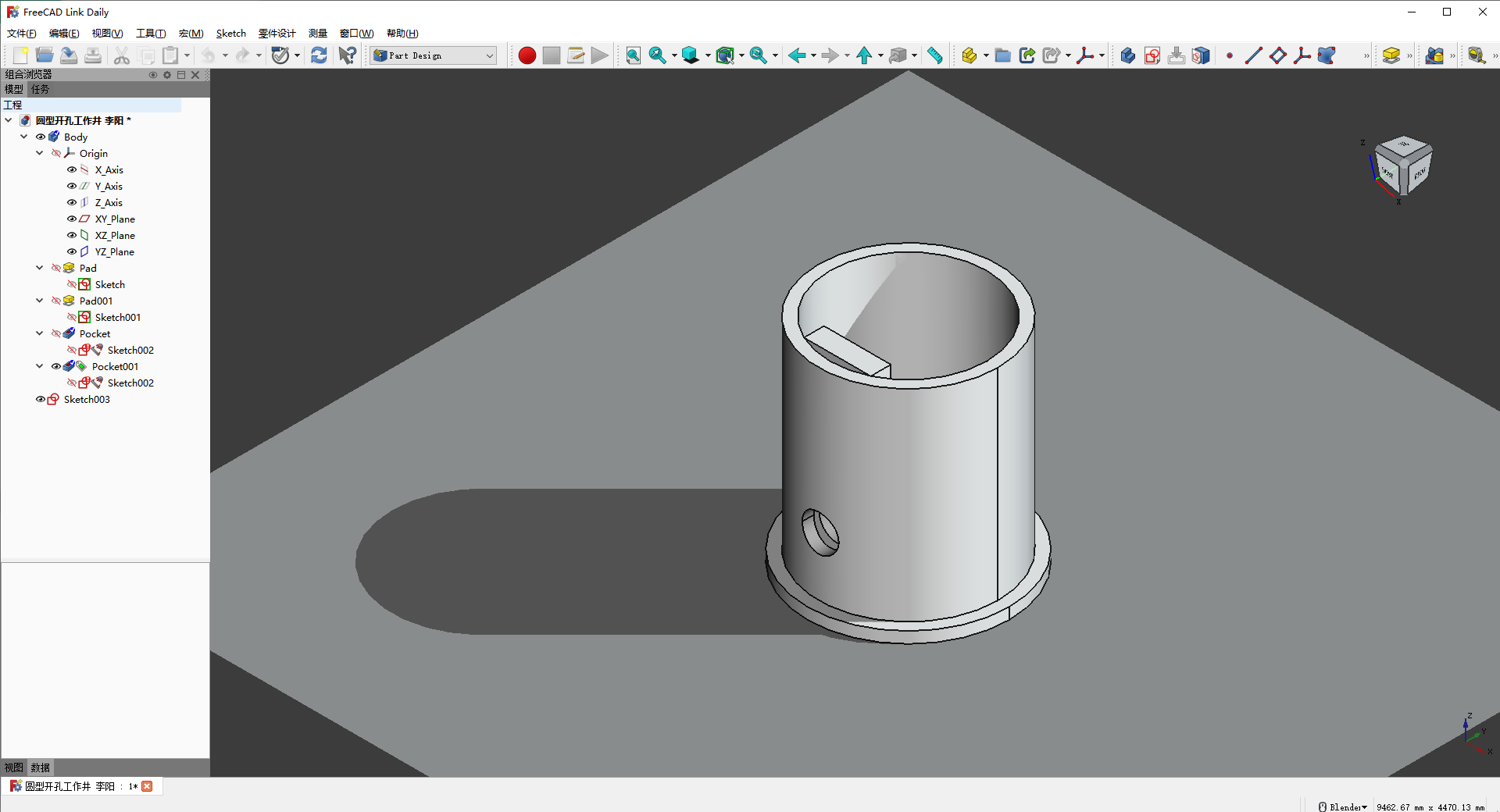This screenshot has height=812, width=1500.
Task: Open the Part Design workbench dropdown
Action: coord(434,55)
